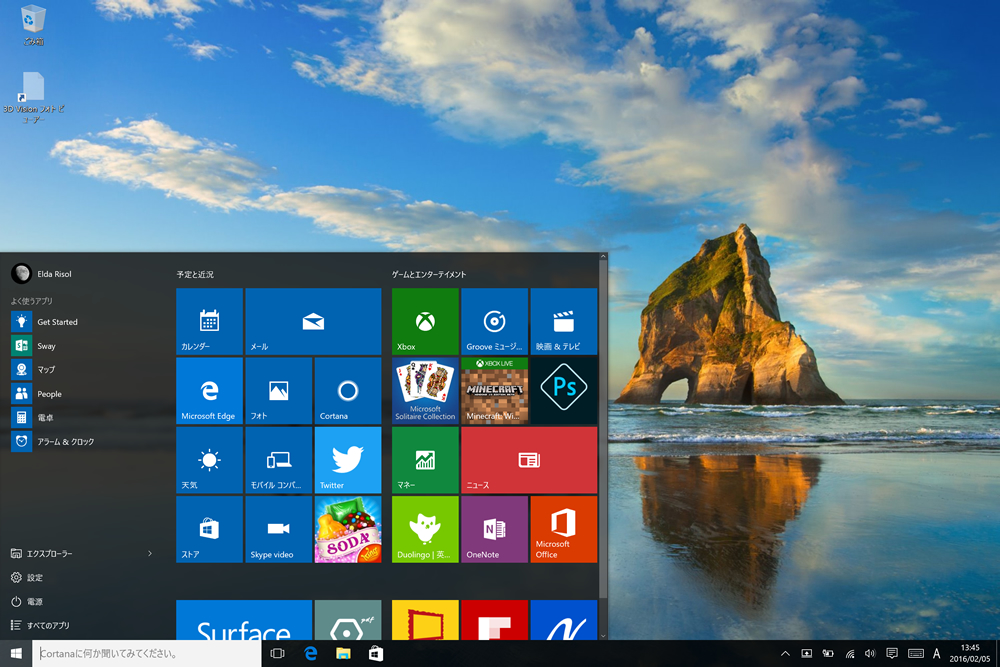
Task: Open People from the app list
Action: coord(83,393)
